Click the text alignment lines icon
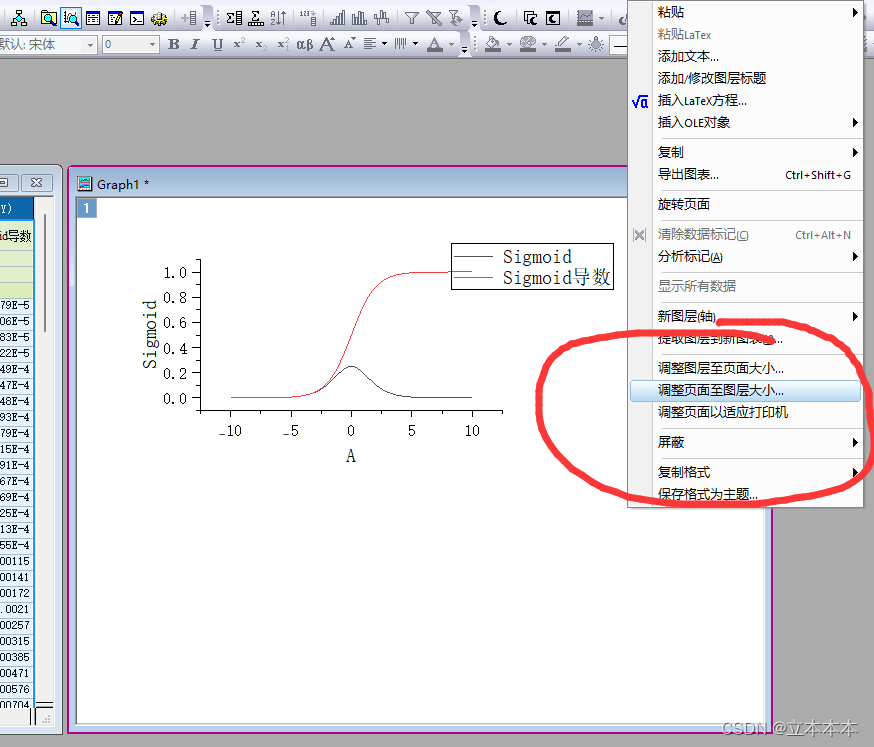Viewport: 874px width, 747px height. click(370, 43)
